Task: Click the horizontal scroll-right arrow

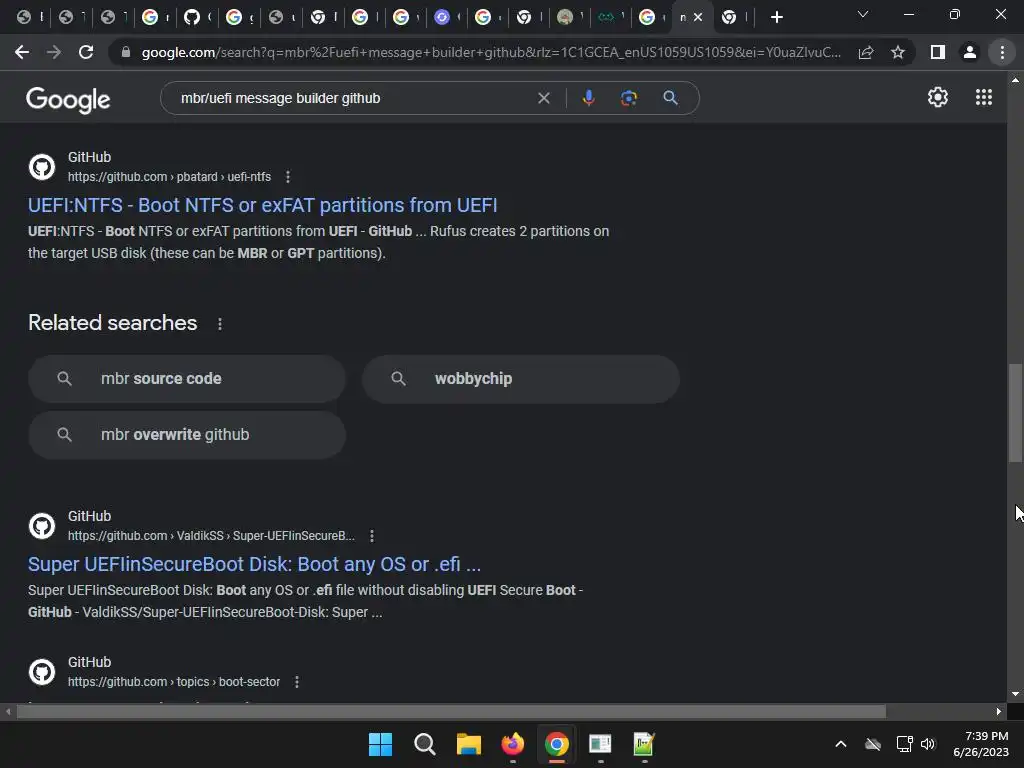Action: pos(999,712)
